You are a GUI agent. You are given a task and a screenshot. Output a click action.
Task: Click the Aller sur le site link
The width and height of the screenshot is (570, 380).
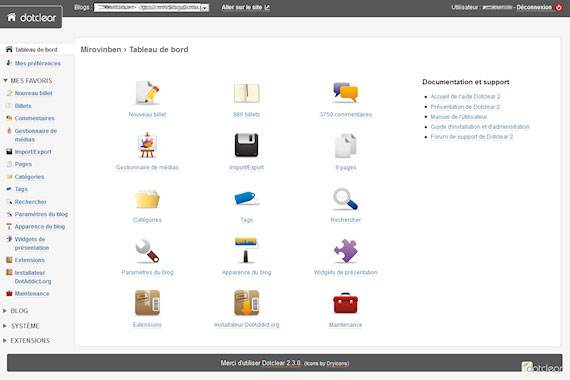pos(246,7)
